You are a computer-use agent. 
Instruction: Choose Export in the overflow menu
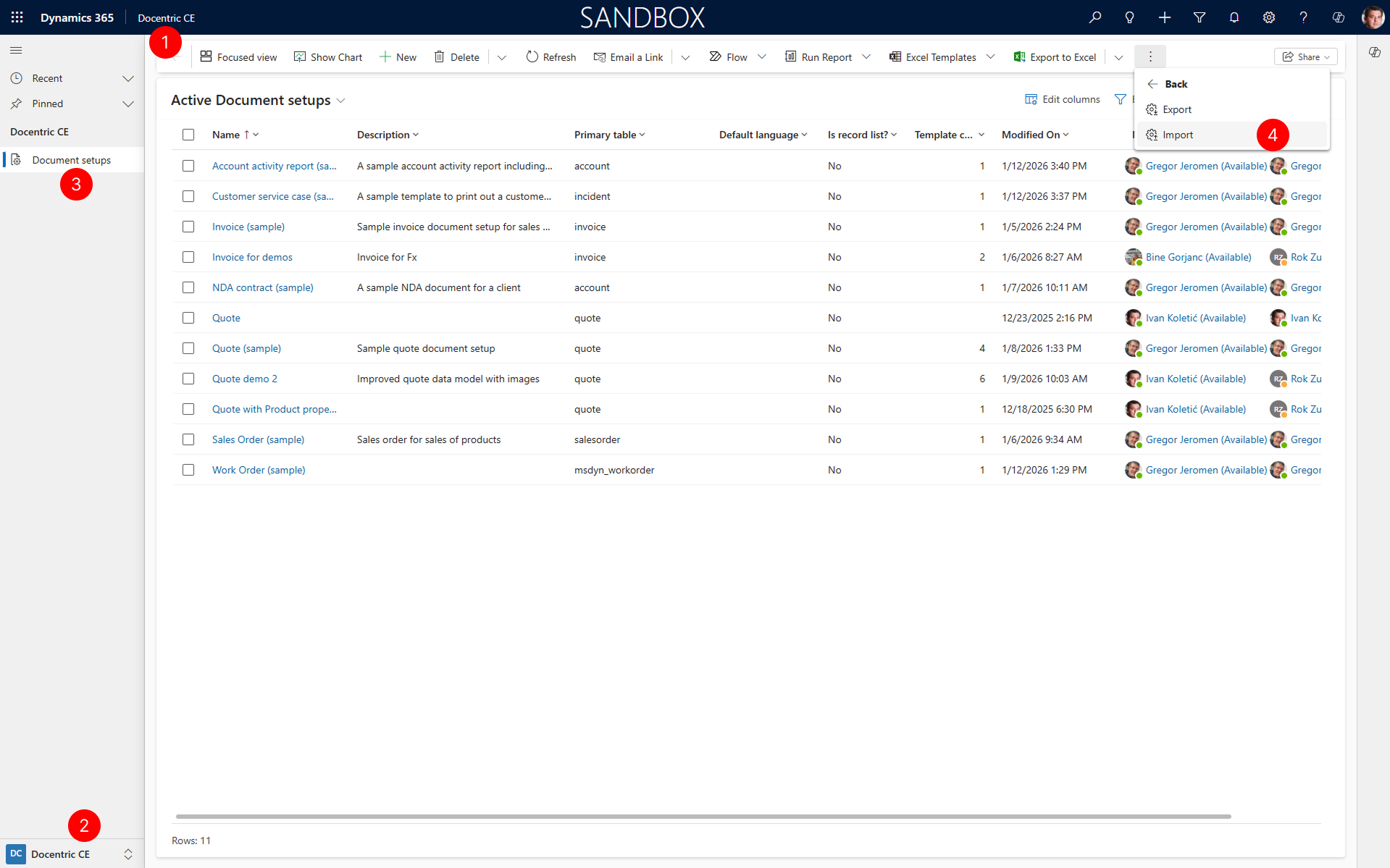point(1232,109)
